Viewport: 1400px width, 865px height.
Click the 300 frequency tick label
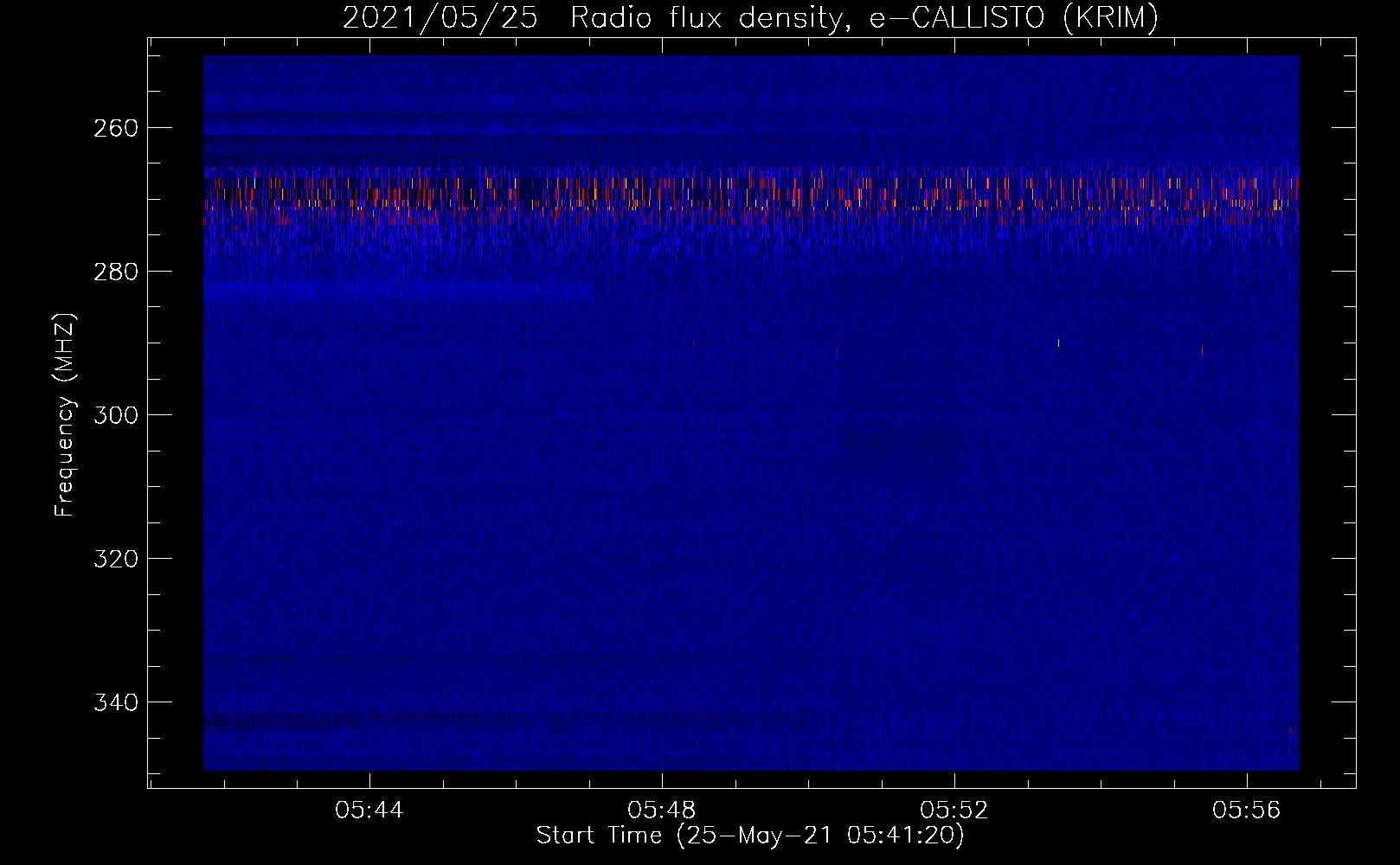coord(116,415)
